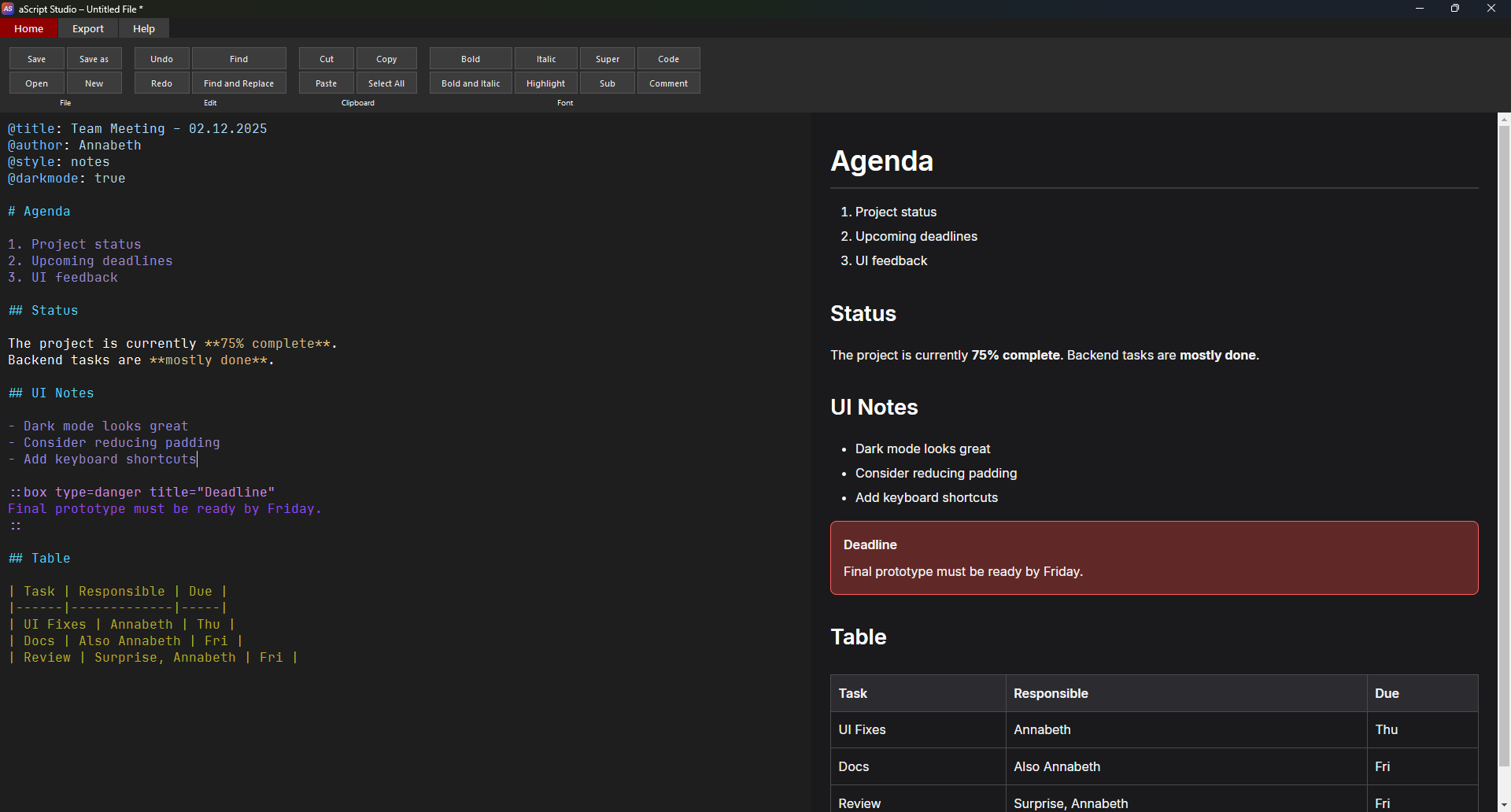The image size is (1511, 812).
Task: Switch to the Export tab
Action: pos(87,28)
